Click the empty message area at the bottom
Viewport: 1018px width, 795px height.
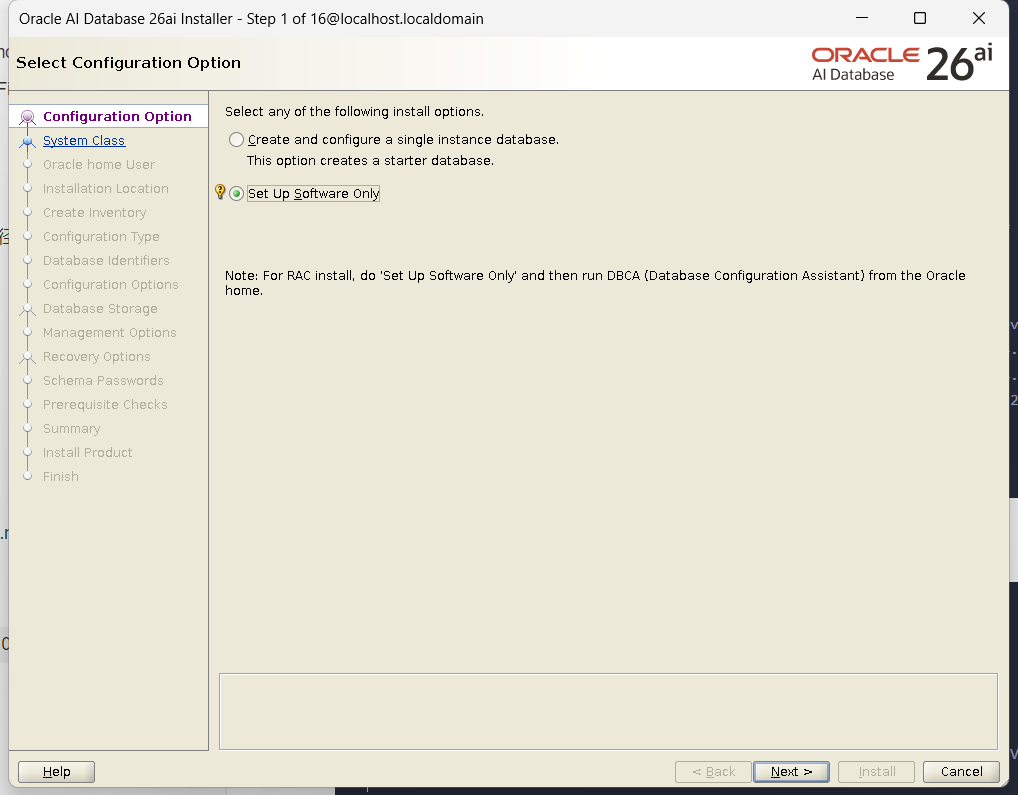608,711
